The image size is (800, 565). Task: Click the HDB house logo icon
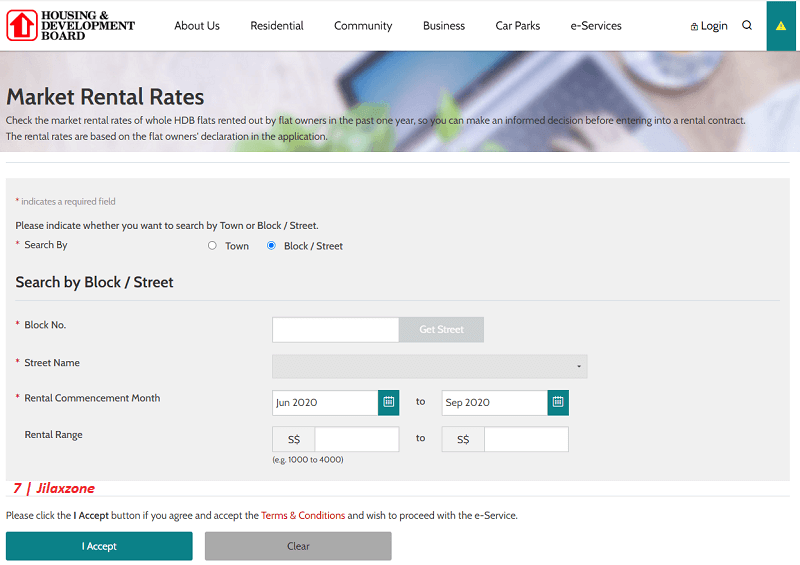(21, 25)
